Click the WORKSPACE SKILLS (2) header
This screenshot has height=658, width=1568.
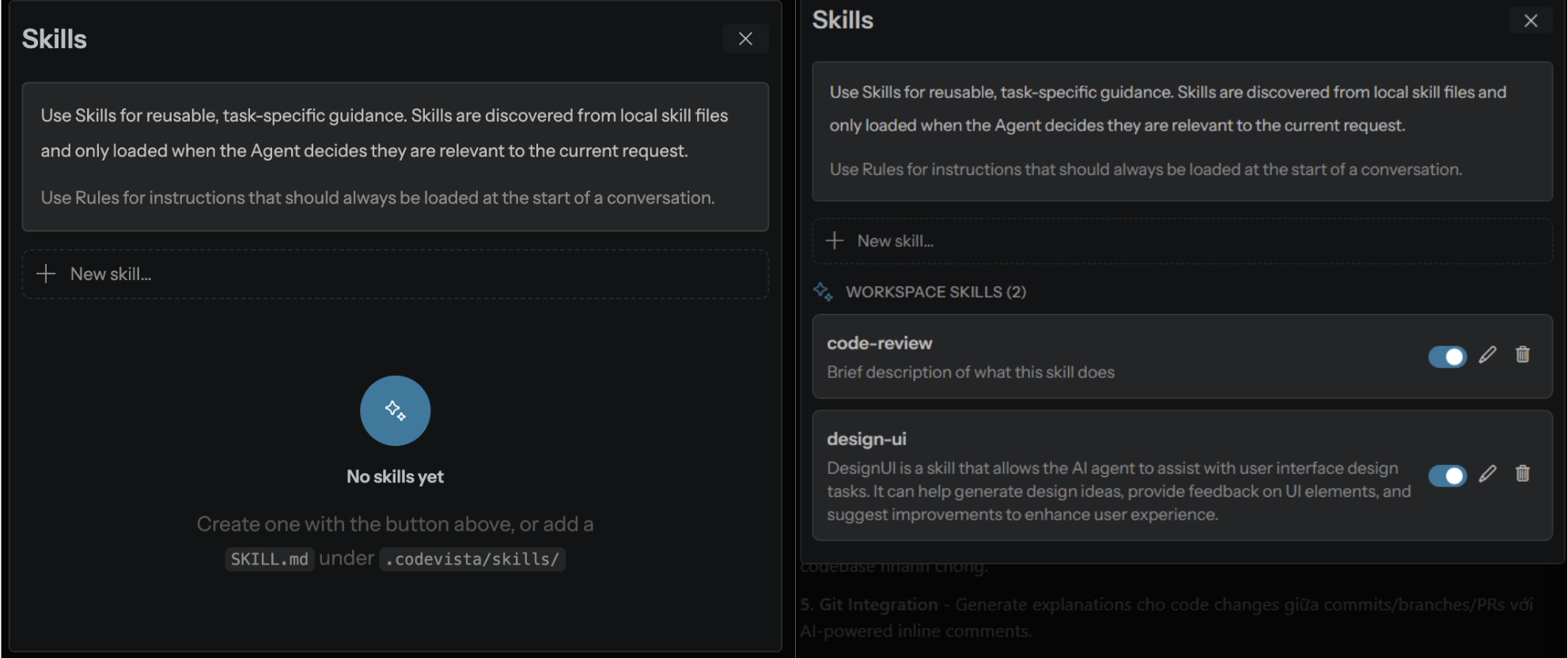click(x=936, y=292)
